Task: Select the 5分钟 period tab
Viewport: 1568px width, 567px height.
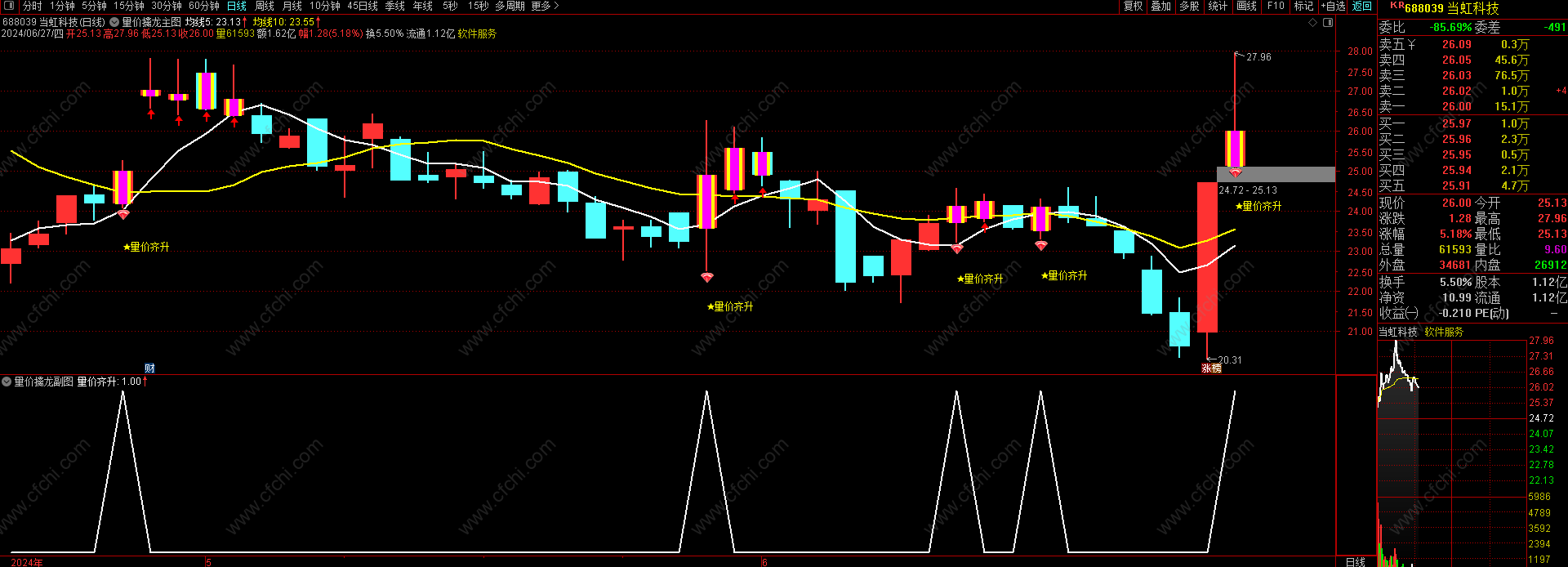Action: pyautogui.click(x=94, y=6)
